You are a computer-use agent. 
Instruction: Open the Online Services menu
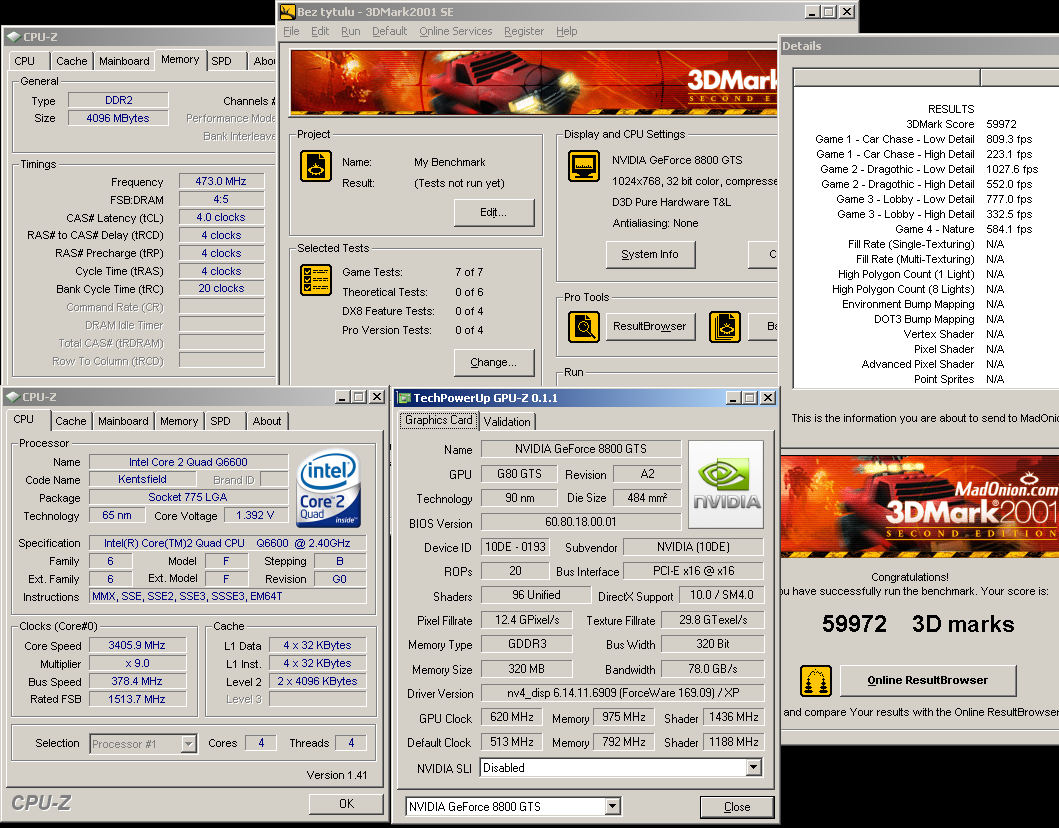[x=456, y=31]
